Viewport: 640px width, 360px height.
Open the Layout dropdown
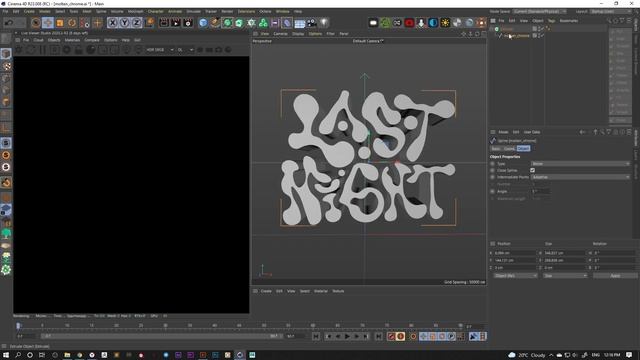click(611, 11)
